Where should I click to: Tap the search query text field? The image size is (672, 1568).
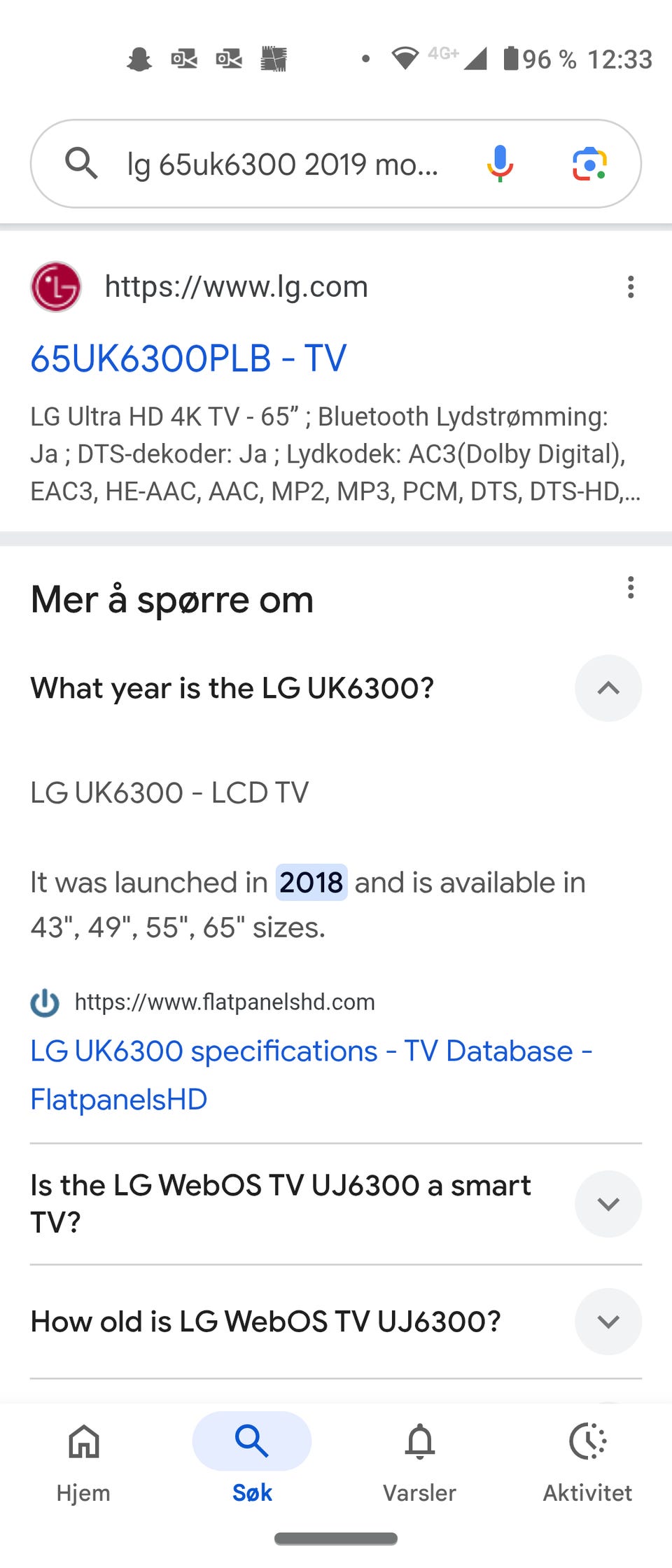(282, 164)
